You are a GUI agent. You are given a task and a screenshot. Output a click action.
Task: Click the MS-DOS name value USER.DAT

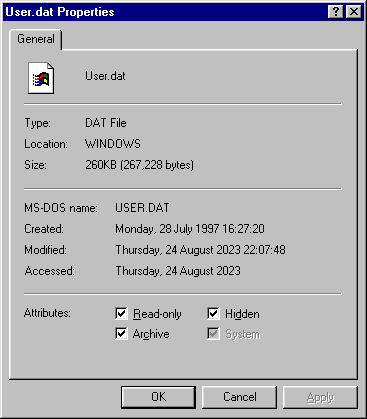[x=142, y=208]
